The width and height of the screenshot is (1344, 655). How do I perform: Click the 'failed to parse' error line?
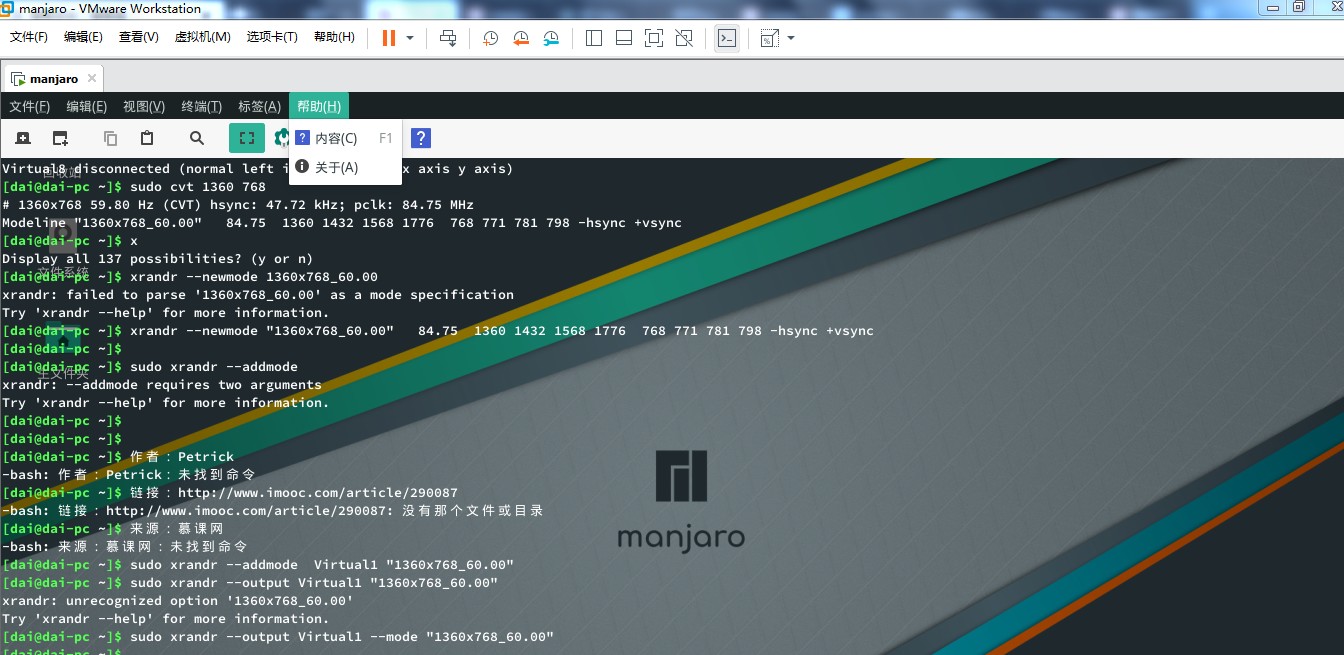[x=258, y=295]
